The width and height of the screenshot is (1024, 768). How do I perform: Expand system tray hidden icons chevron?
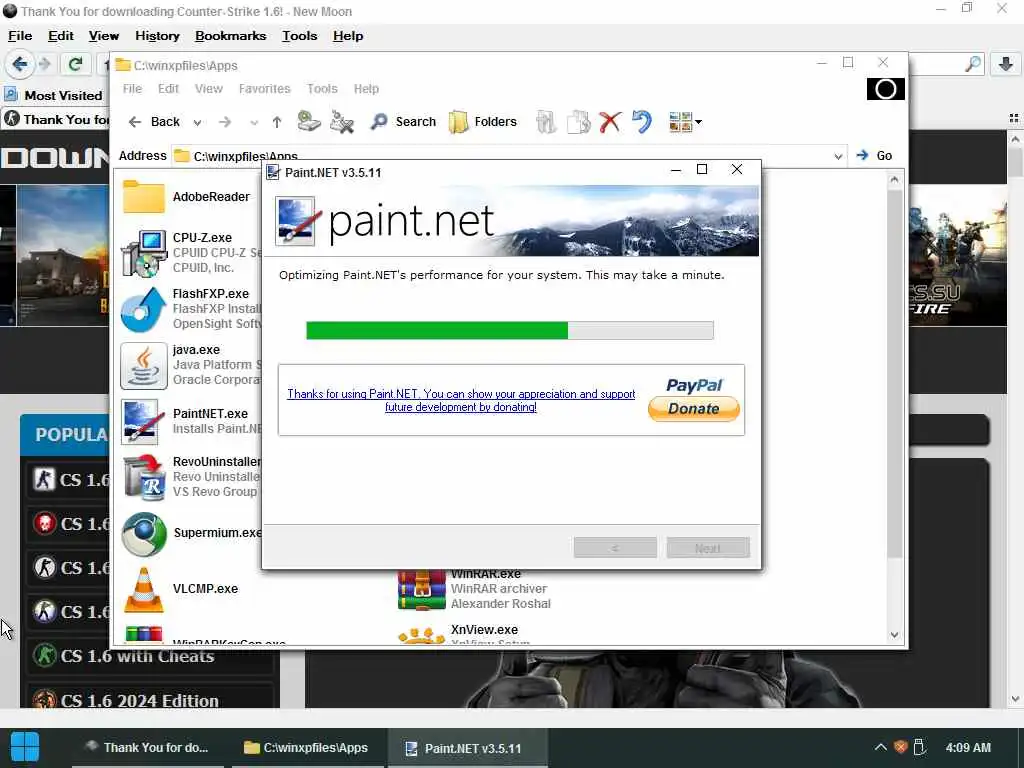pyautogui.click(x=880, y=747)
